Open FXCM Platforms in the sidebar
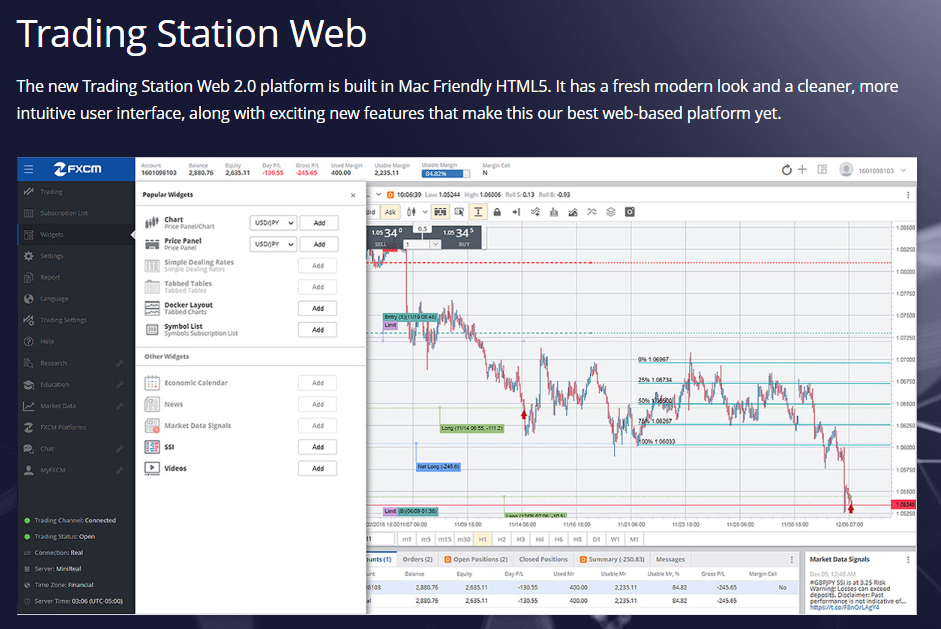This screenshot has width=941, height=629. [x=76, y=427]
